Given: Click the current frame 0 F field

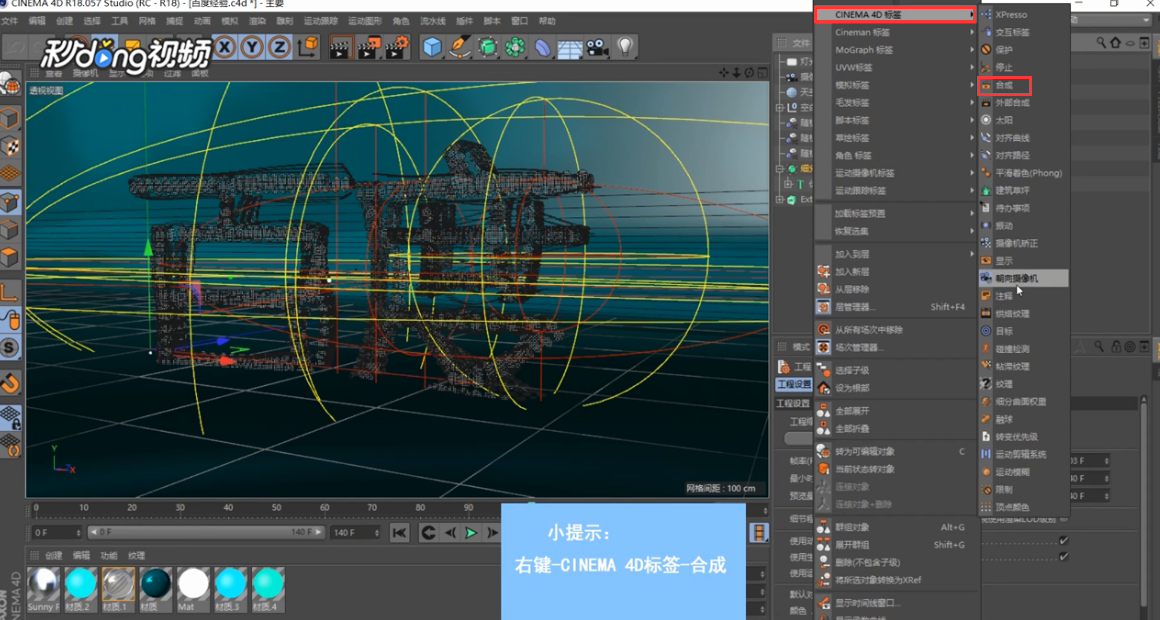Looking at the screenshot, I should pos(56,533).
